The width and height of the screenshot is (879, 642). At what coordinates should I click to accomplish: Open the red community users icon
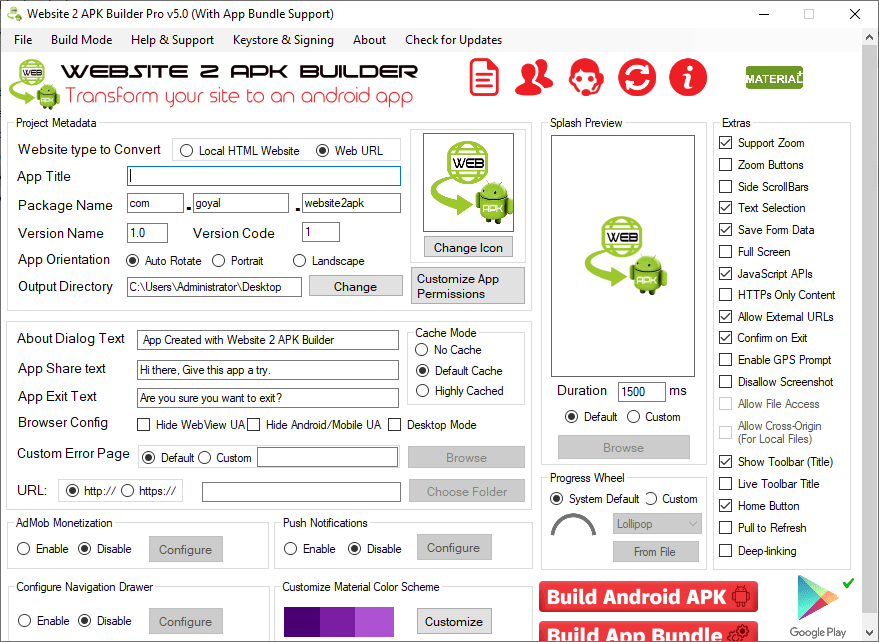pos(533,77)
